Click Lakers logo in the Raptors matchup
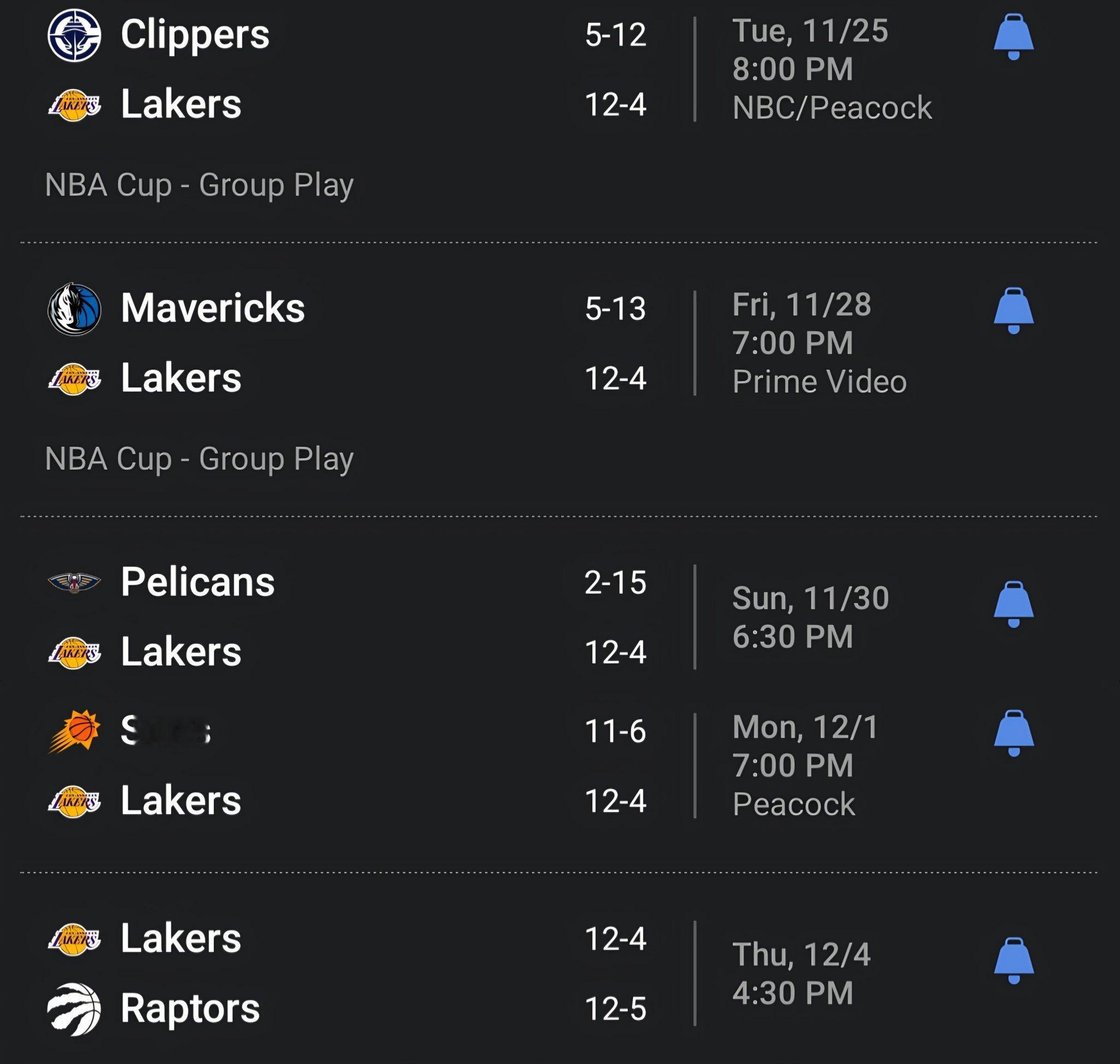 (74, 939)
